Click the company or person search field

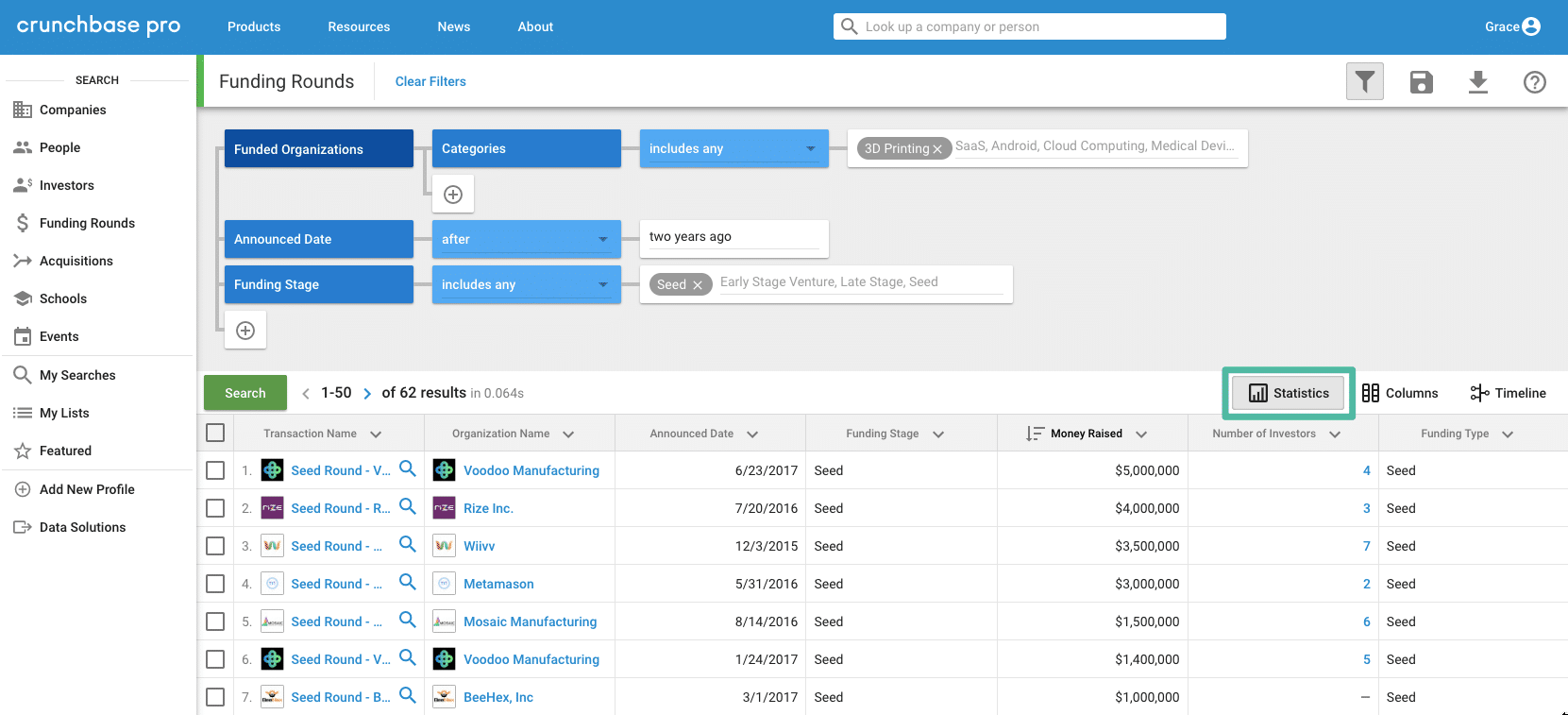pos(1030,26)
